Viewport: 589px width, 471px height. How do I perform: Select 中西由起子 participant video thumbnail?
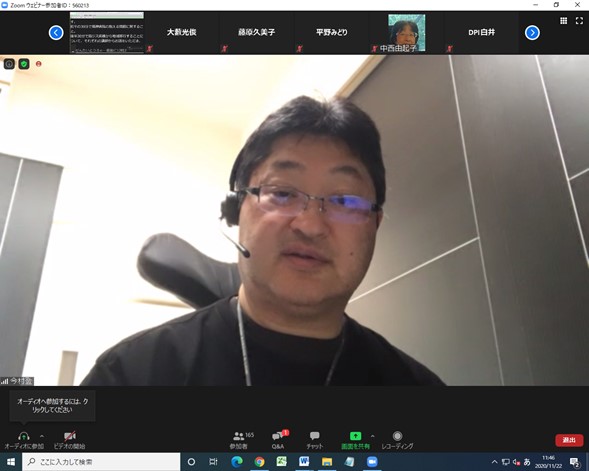(x=406, y=33)
